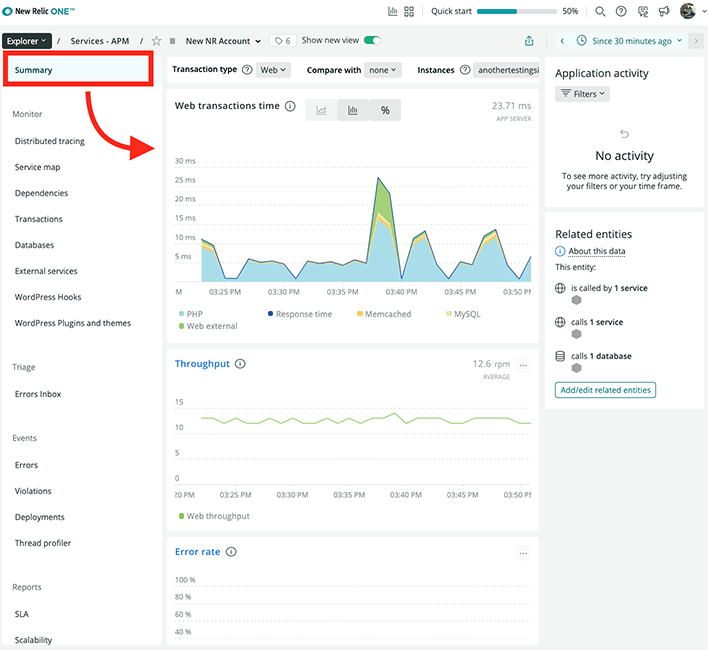Toggle Web external series in legend
The image size is (708, 650).
tap(208, 326)
